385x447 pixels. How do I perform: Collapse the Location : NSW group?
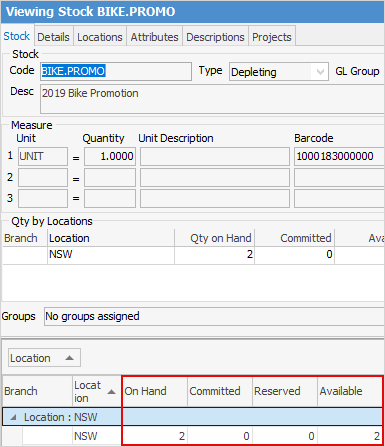(x=13, y=417)
